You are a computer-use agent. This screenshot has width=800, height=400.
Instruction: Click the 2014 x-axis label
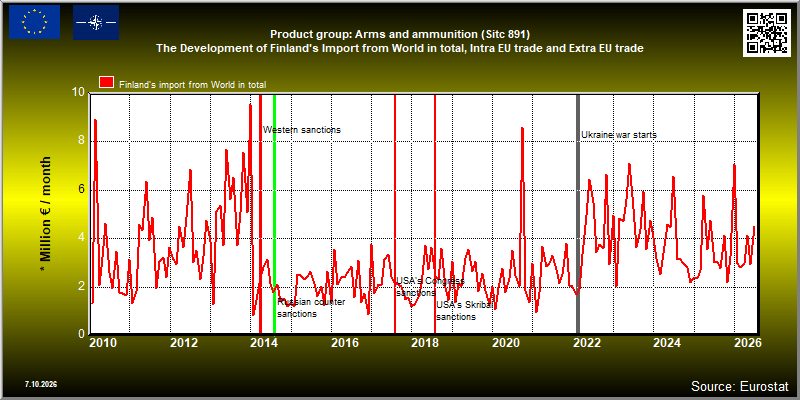point(264,343)
